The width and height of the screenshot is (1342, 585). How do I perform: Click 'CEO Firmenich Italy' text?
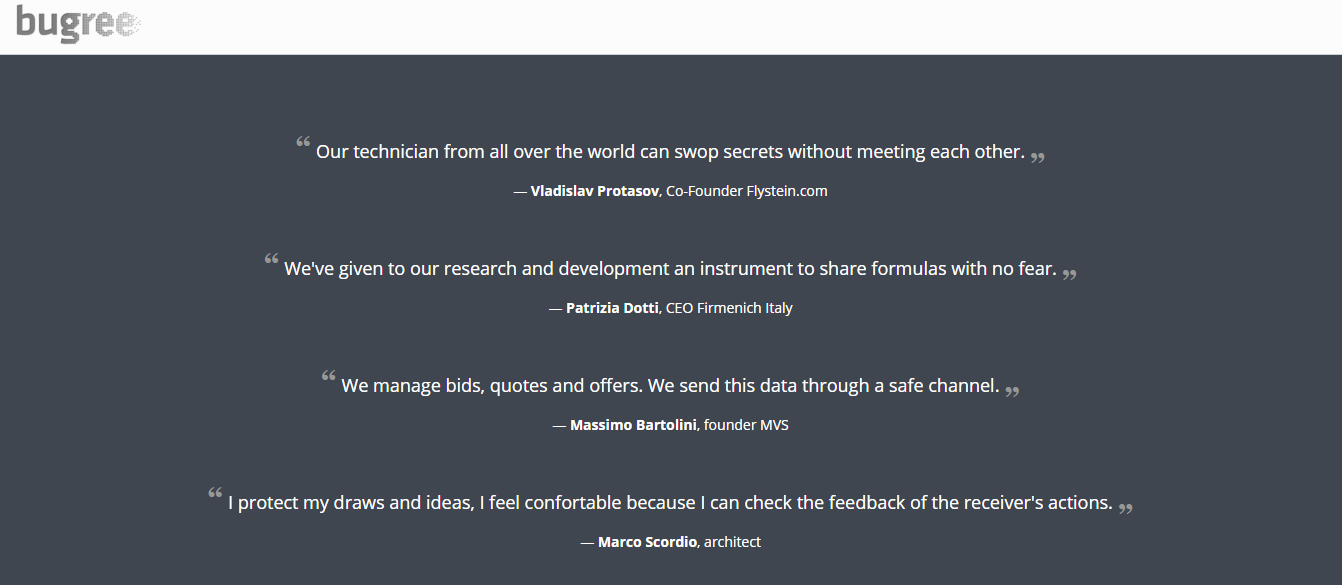click(x=729, y=308)
